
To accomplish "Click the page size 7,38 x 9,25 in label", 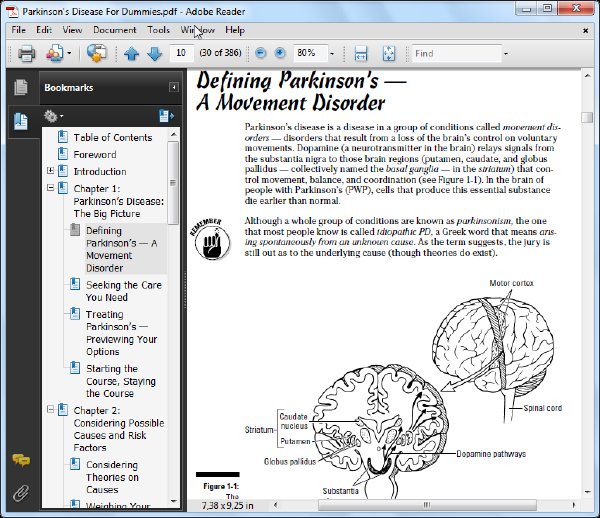I will coord(228,505).
